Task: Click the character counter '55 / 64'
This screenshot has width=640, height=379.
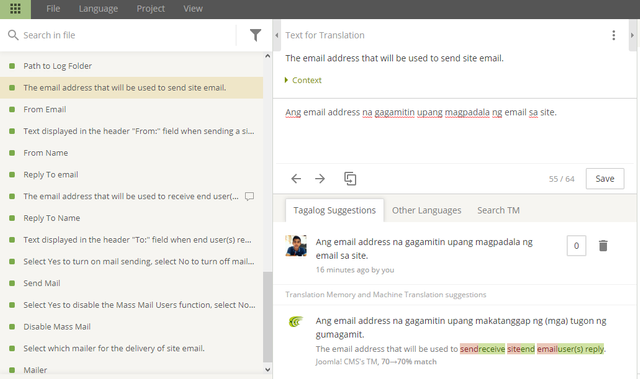Action: tap(561, 179)
